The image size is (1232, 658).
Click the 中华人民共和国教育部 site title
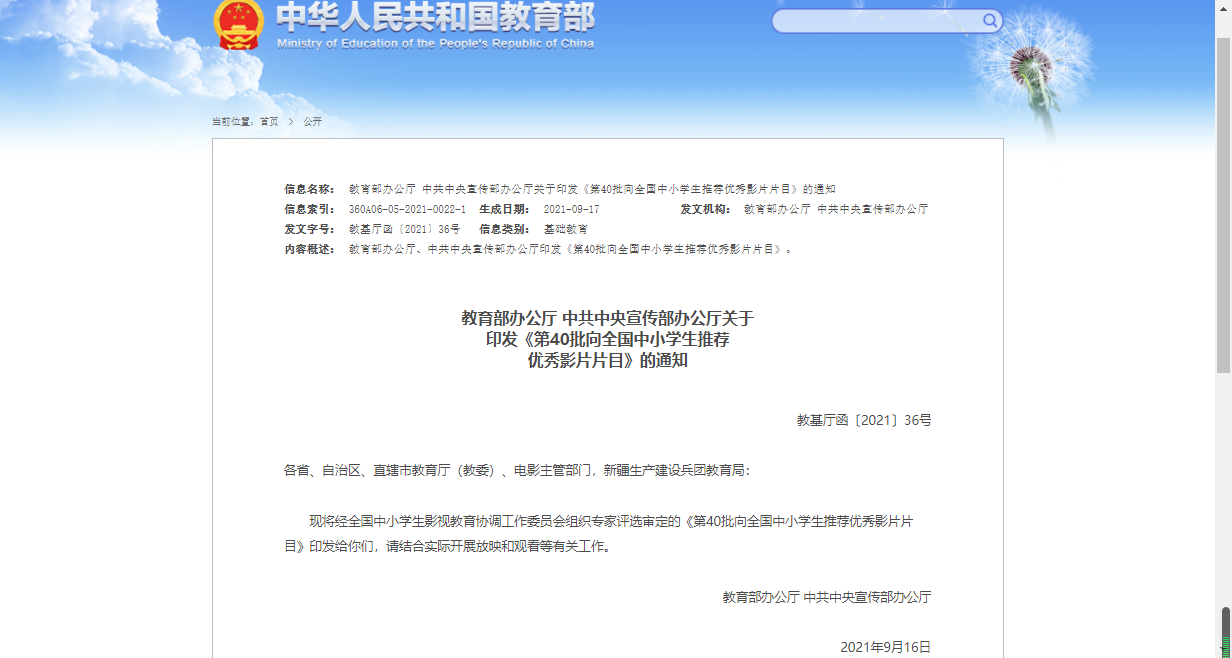tap(435, 17)
